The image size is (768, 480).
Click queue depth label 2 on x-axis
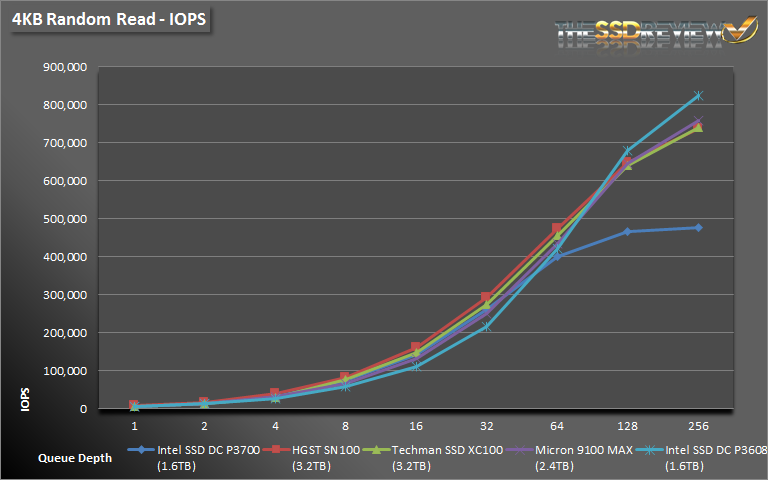[x=204, y=426]
